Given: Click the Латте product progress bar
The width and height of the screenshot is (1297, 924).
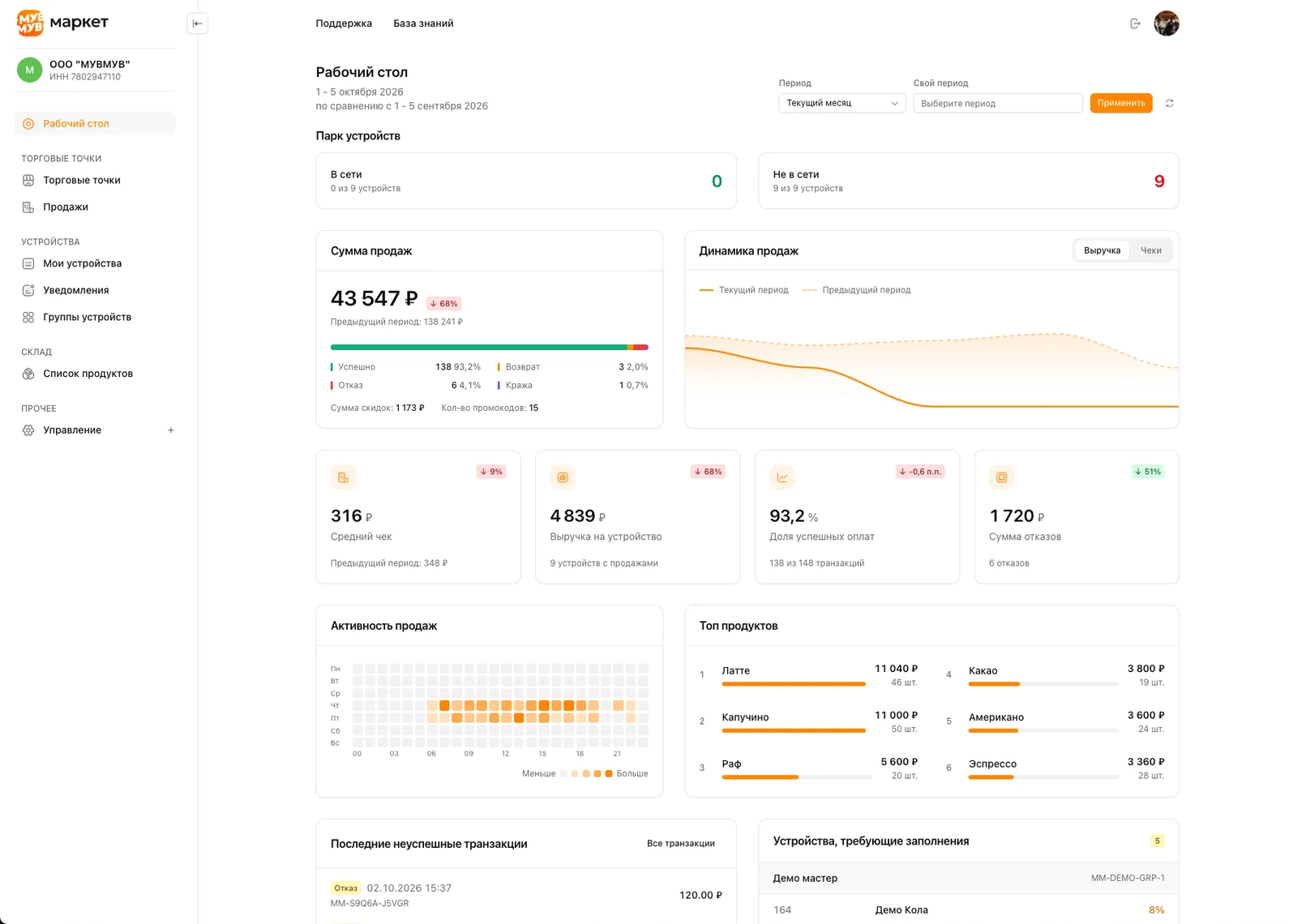Looking at the screenshot, I should pyautogui.click(x=794, y=684).
